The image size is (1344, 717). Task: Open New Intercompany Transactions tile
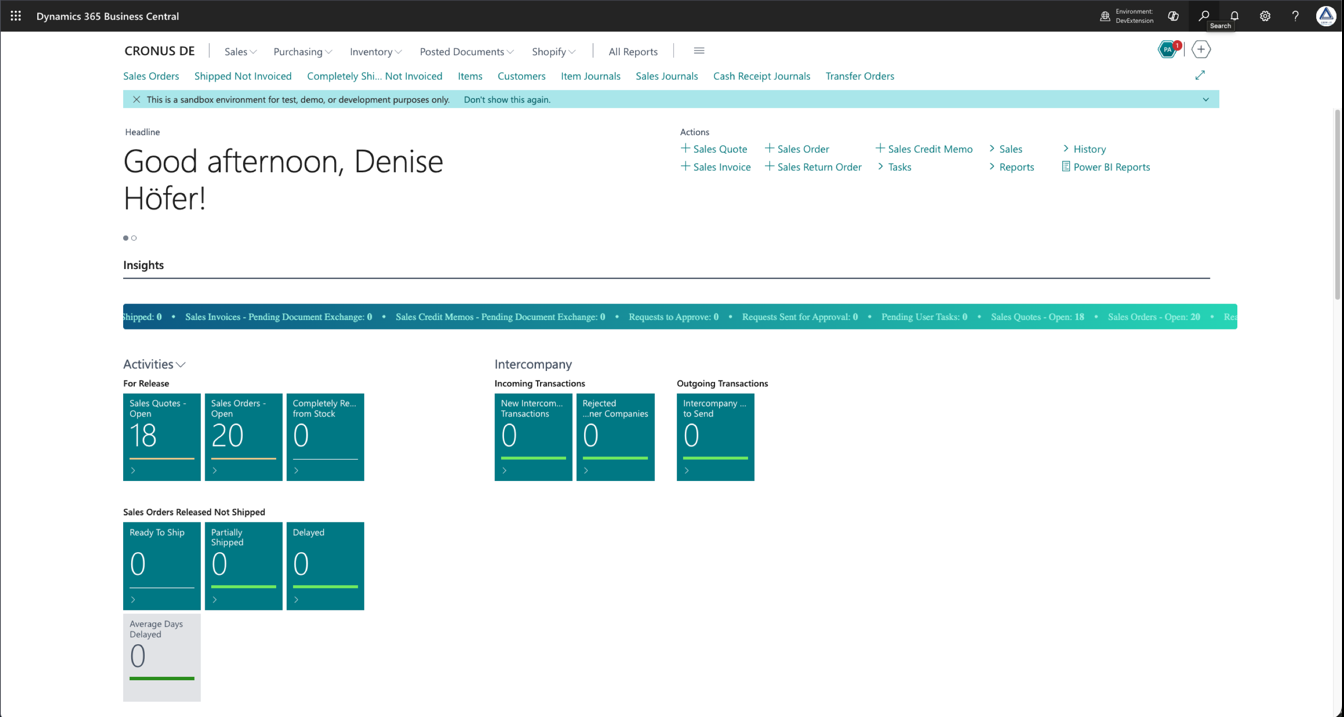pyautogui.click(x=533, y=437)
